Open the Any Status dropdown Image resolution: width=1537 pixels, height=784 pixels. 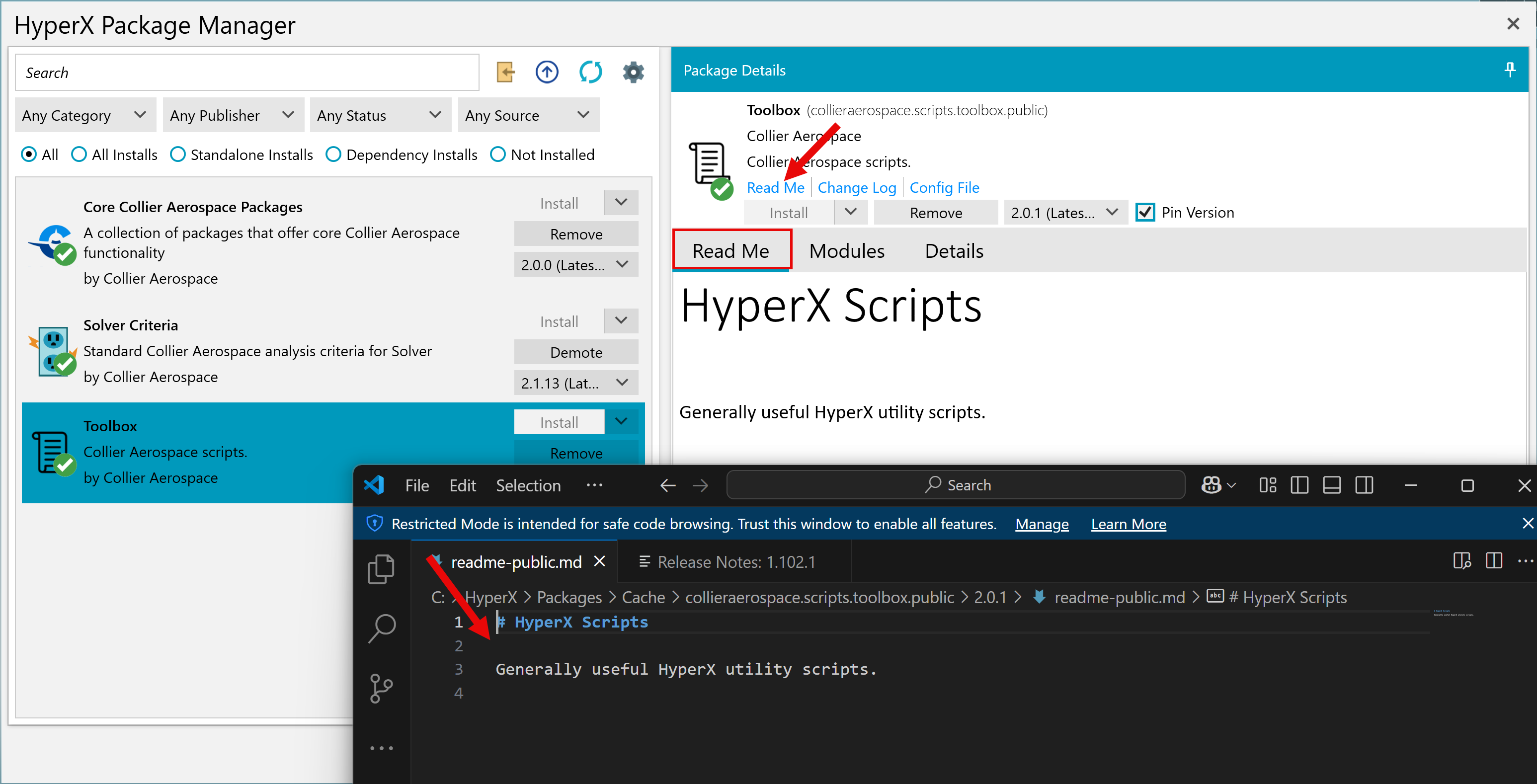coord(381,115)
